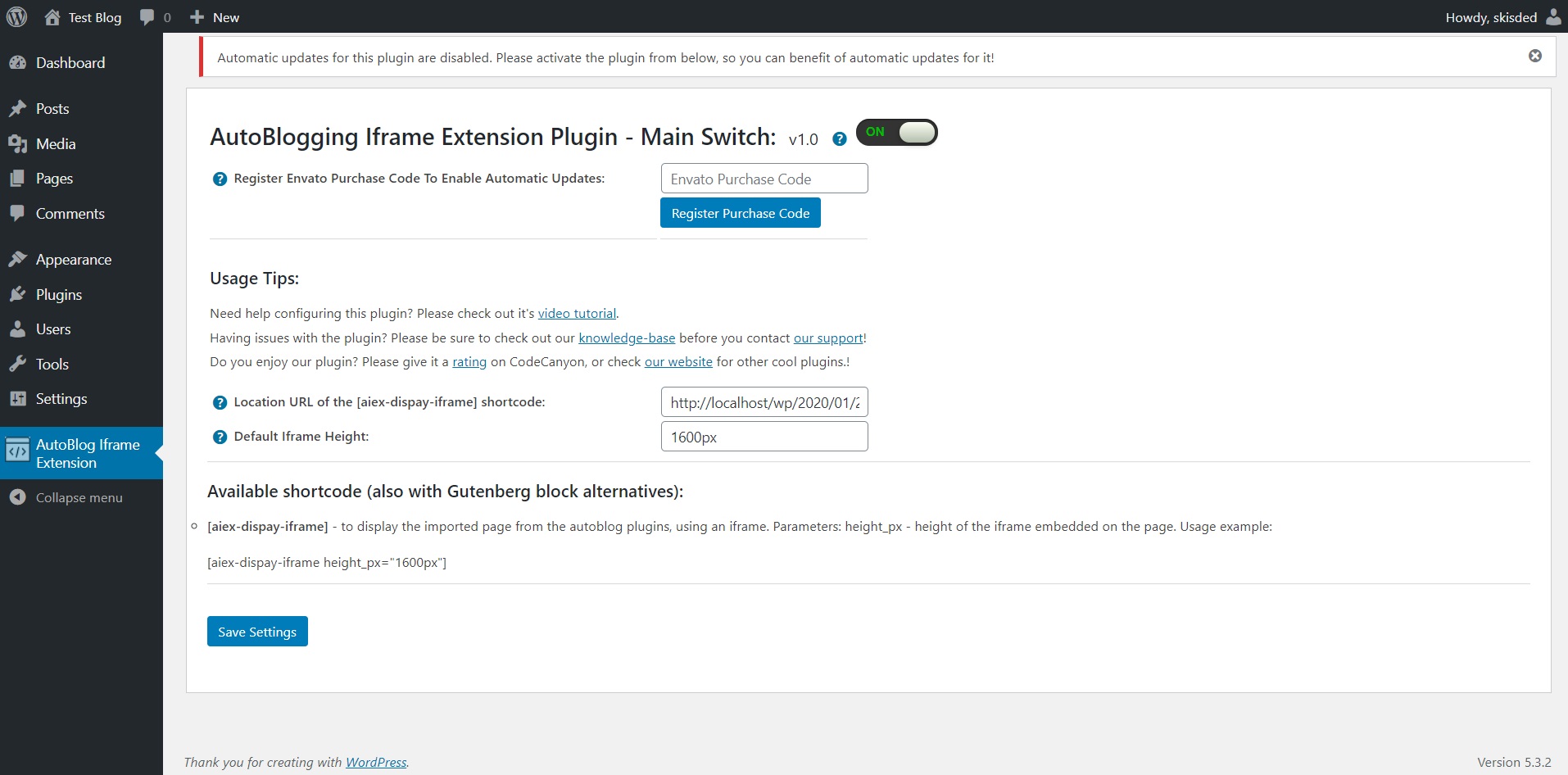Select AutoBlog Iframe Extension menu item
Image resolution: width=1568 pixels, height=775 pixels.
click(x=81, y=453)
